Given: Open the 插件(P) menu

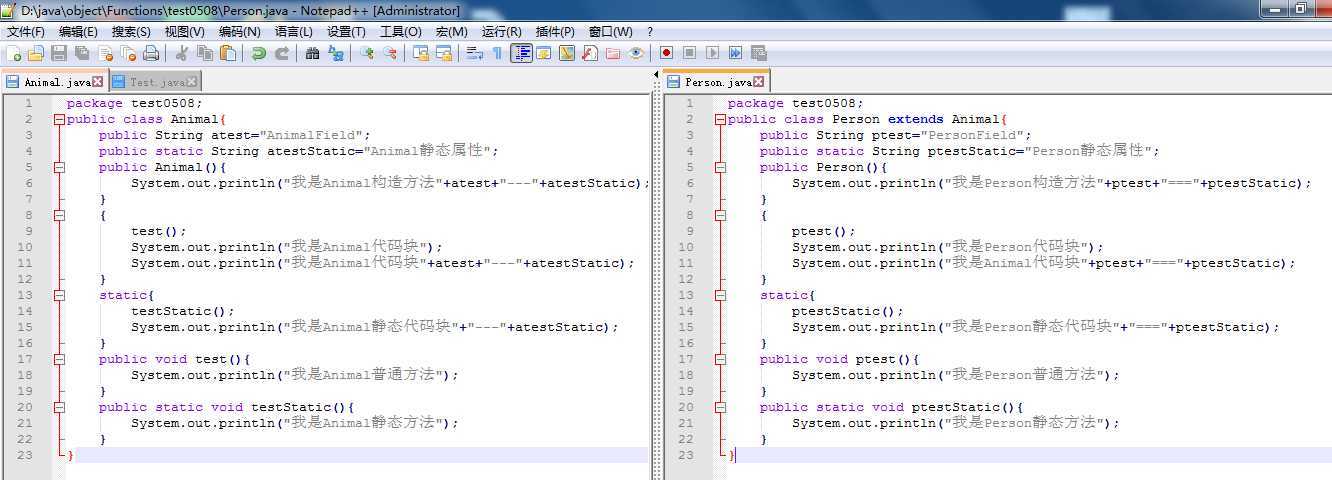Looking at the screenshot, I should click(x=555, y=31).
